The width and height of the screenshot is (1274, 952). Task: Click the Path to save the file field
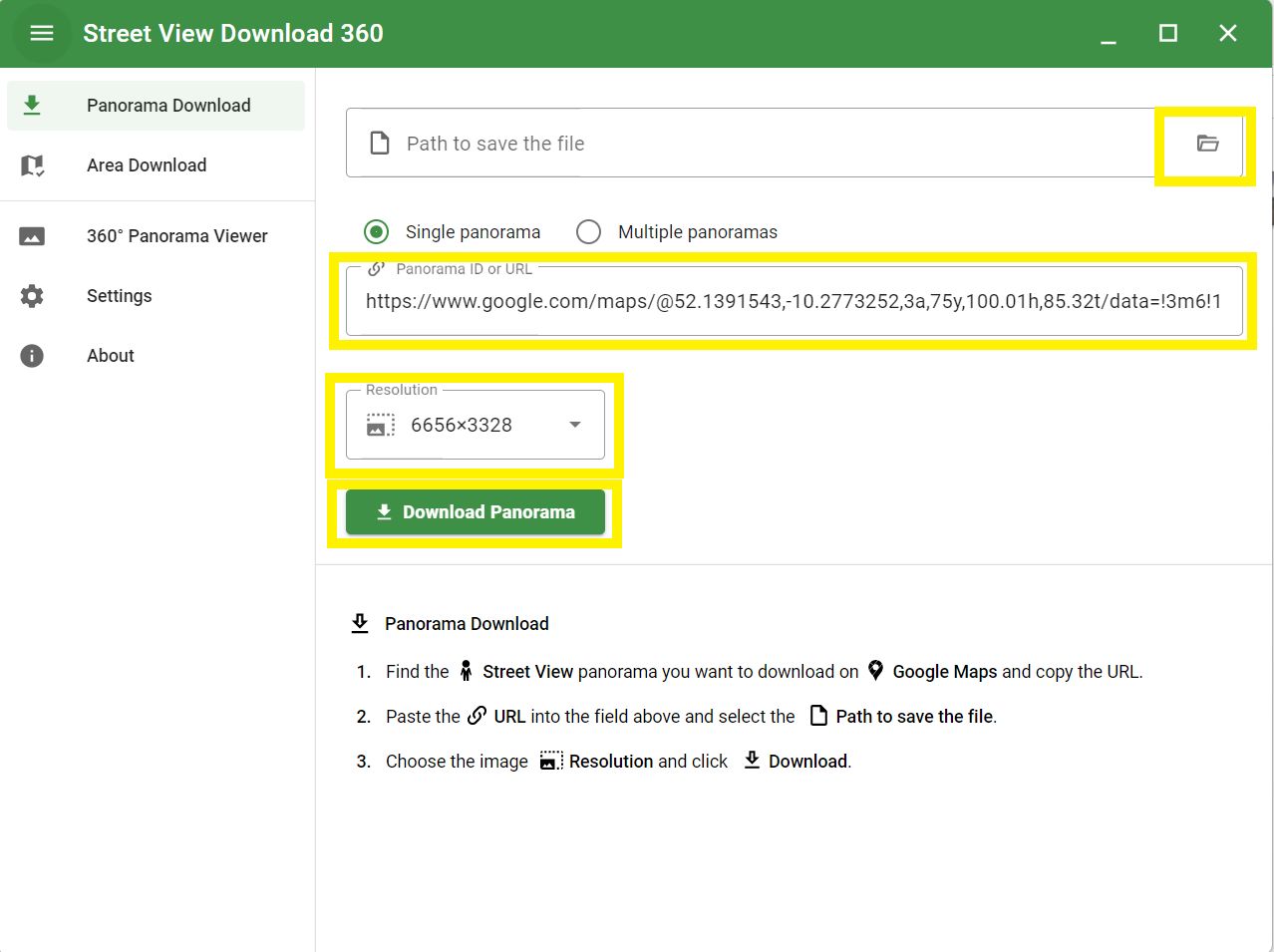tap(758, 144)
